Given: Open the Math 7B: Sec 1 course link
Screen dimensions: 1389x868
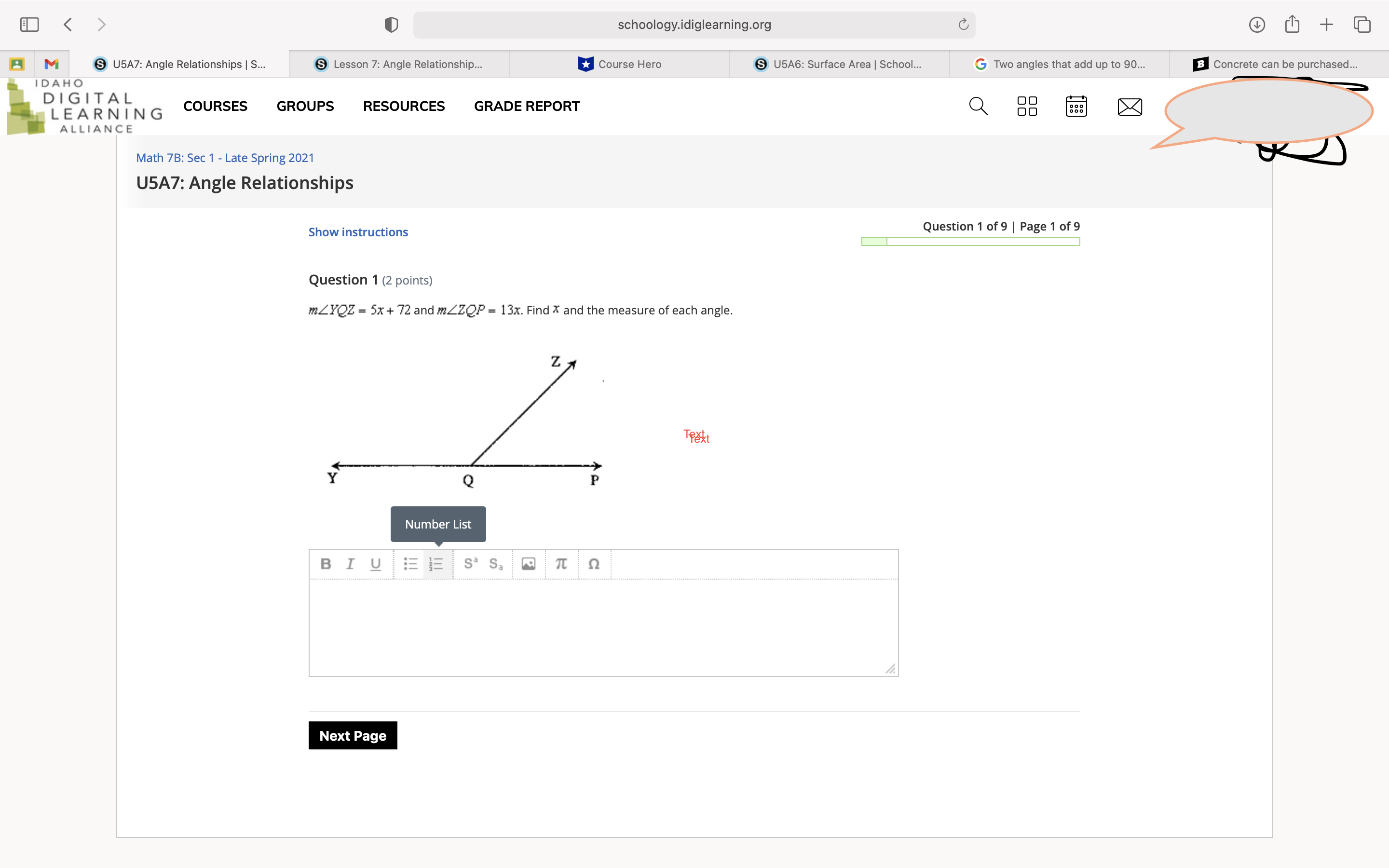Looking at the screenshot, I should 224,158.
